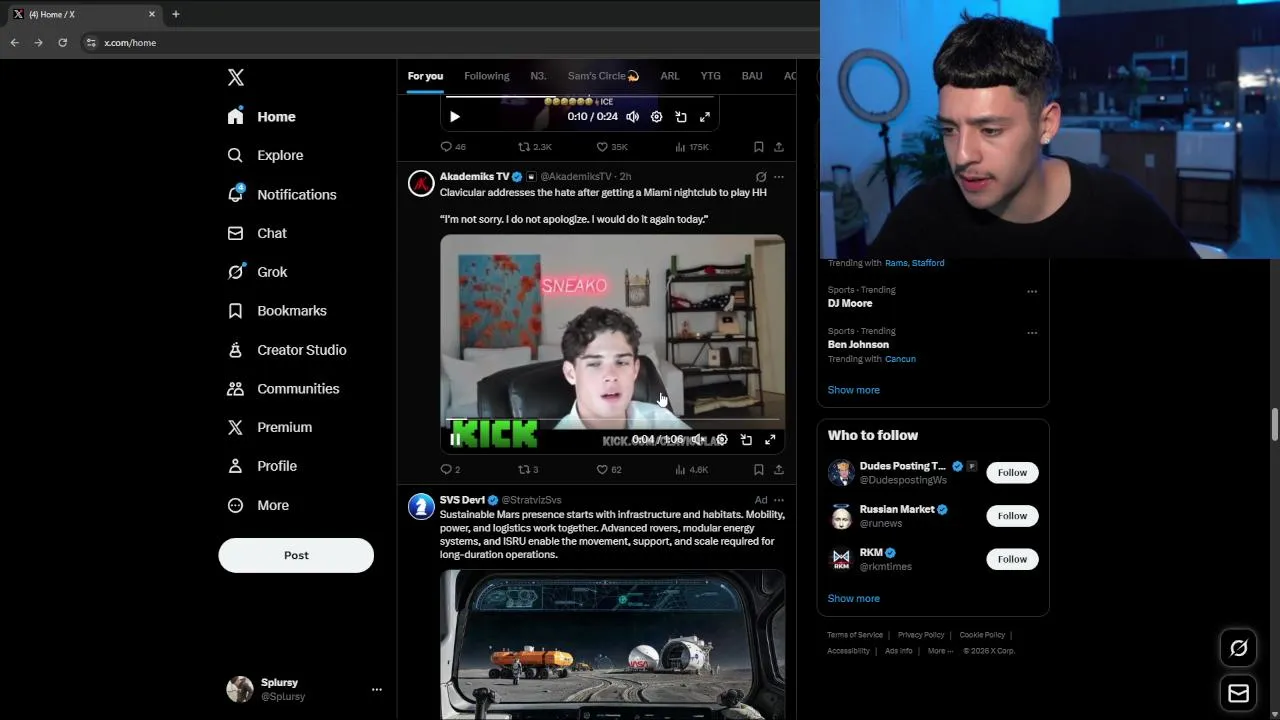Switch to the Following tab
Viewport: 1280px width, 720px height.
486,76
